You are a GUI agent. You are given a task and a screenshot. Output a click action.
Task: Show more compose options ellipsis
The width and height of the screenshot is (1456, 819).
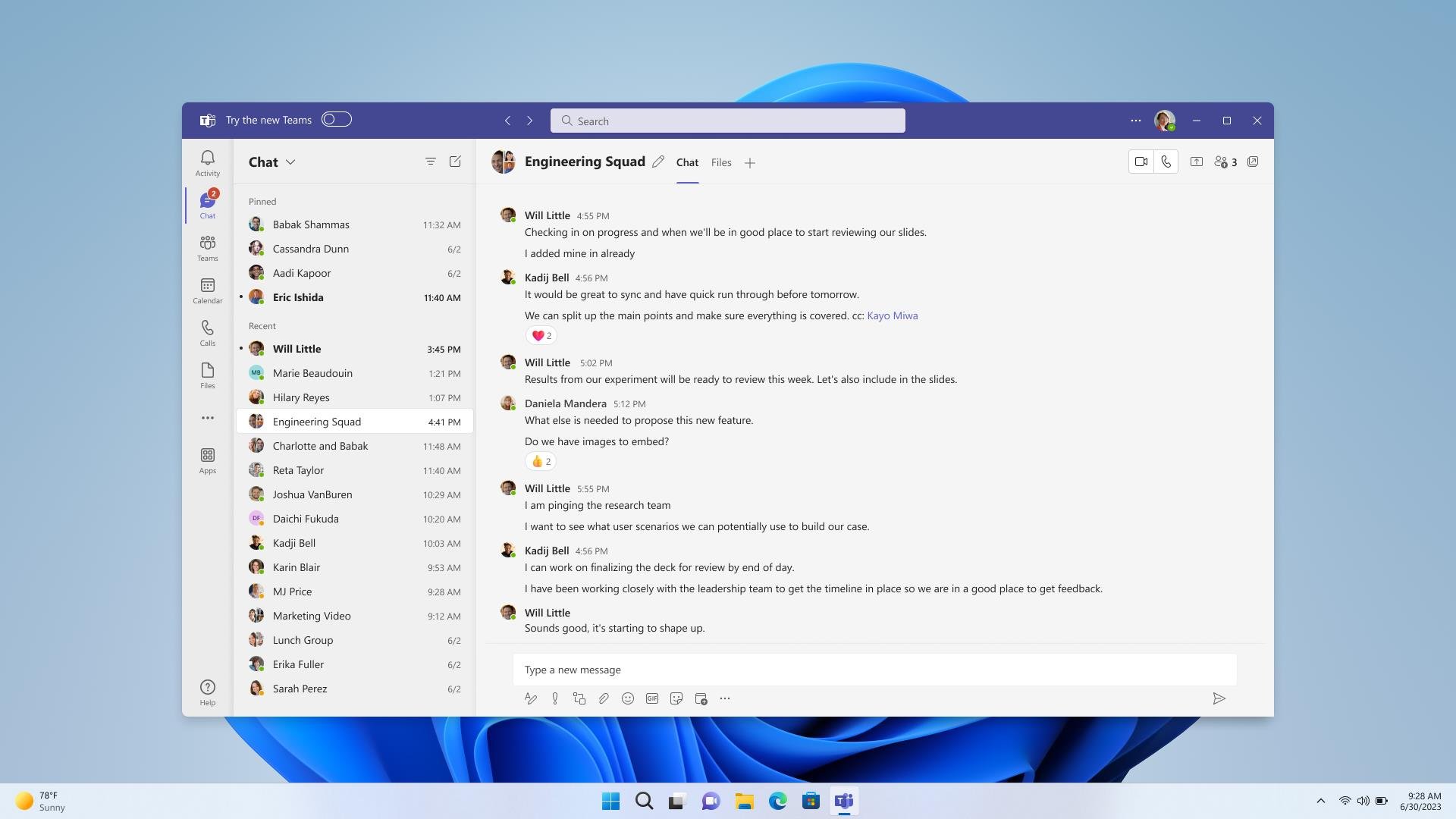pos(725,698)
